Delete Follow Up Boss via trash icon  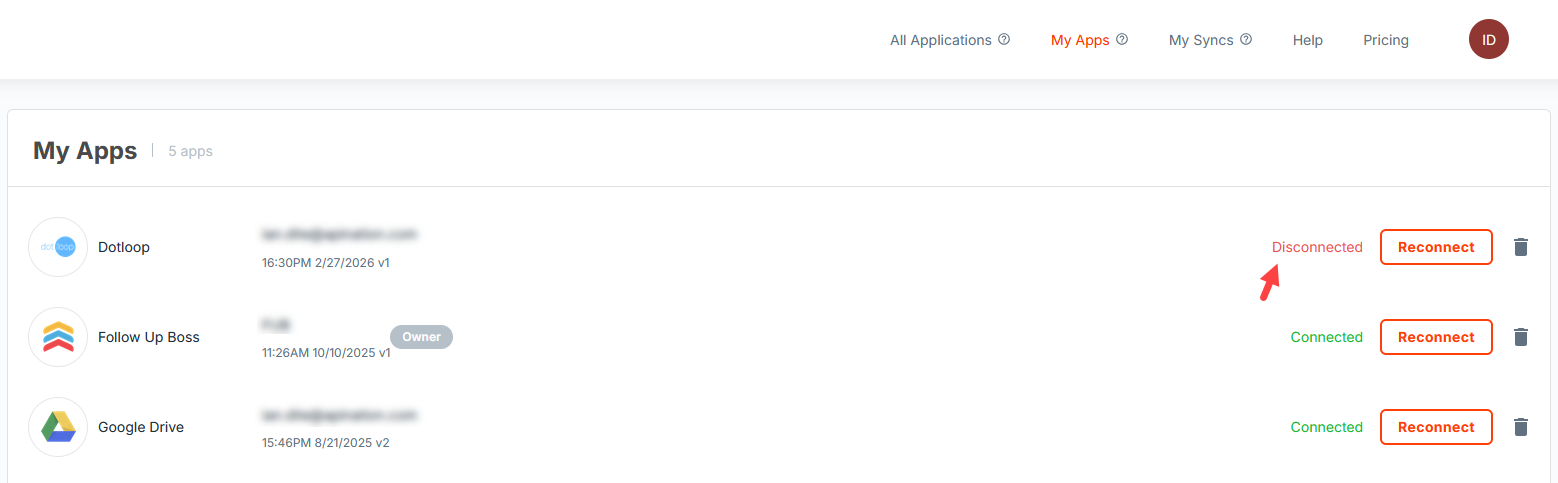(1521, 337)
